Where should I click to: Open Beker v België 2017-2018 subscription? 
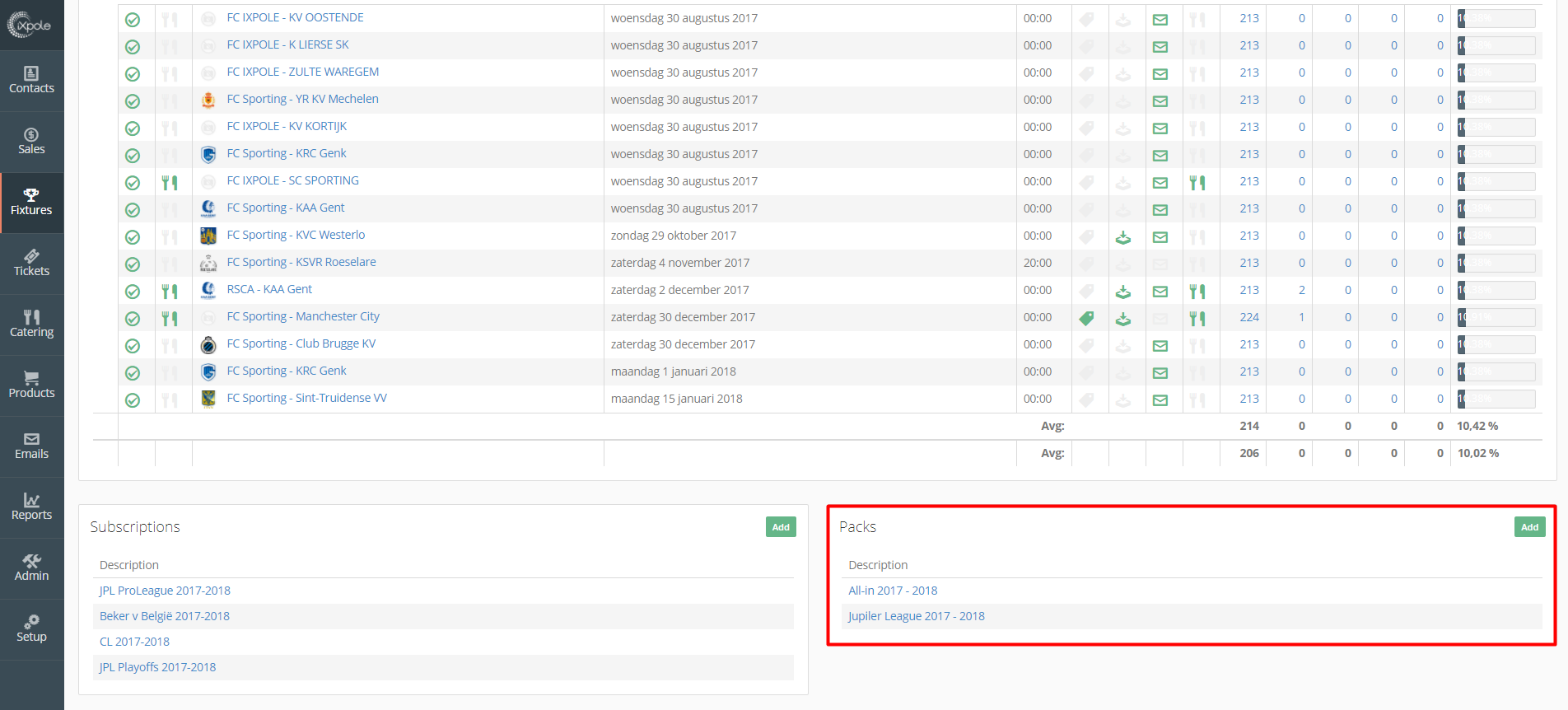(x=165, y=616)
